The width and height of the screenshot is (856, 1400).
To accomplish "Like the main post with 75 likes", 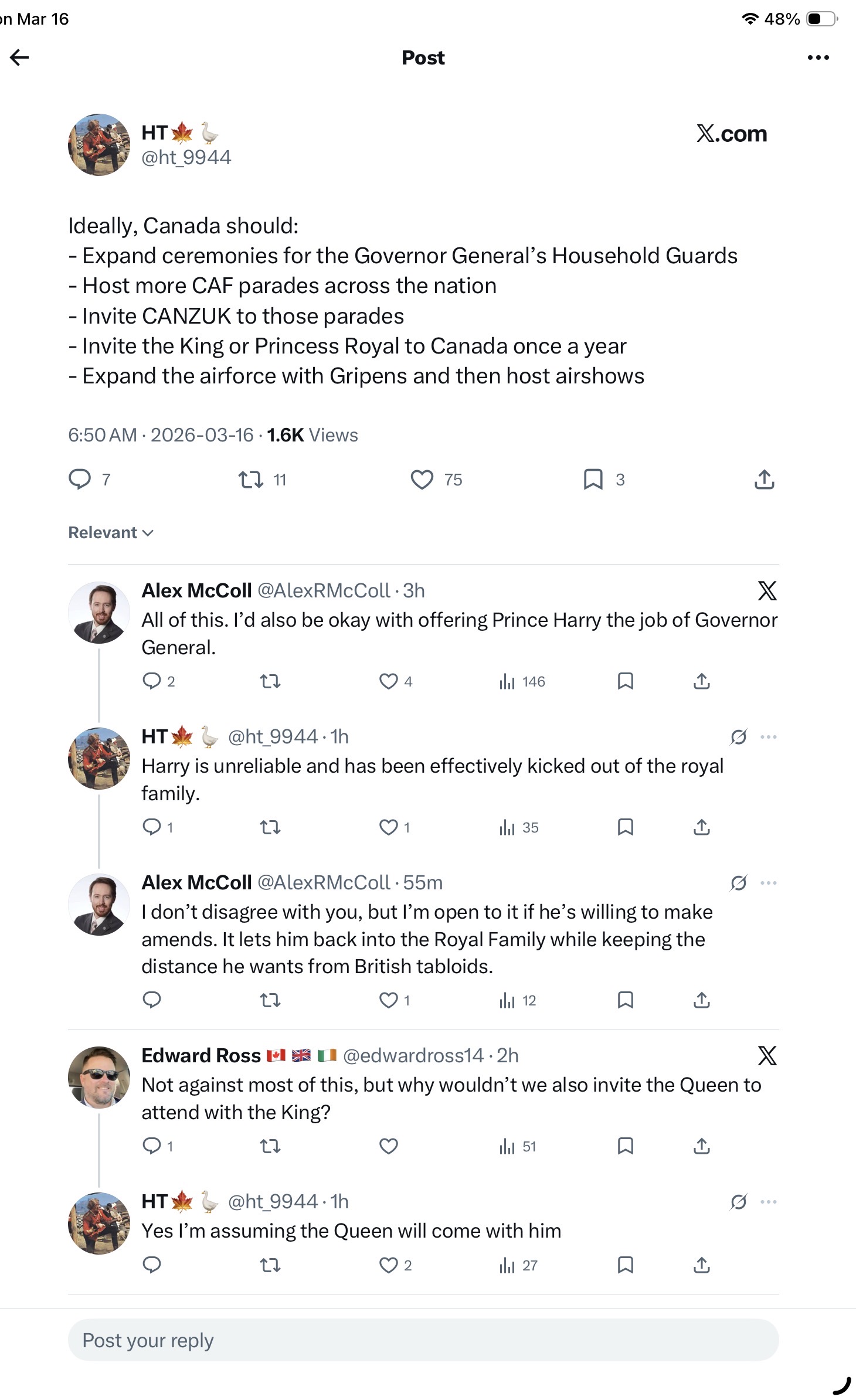I will click(x=422, y=480).
